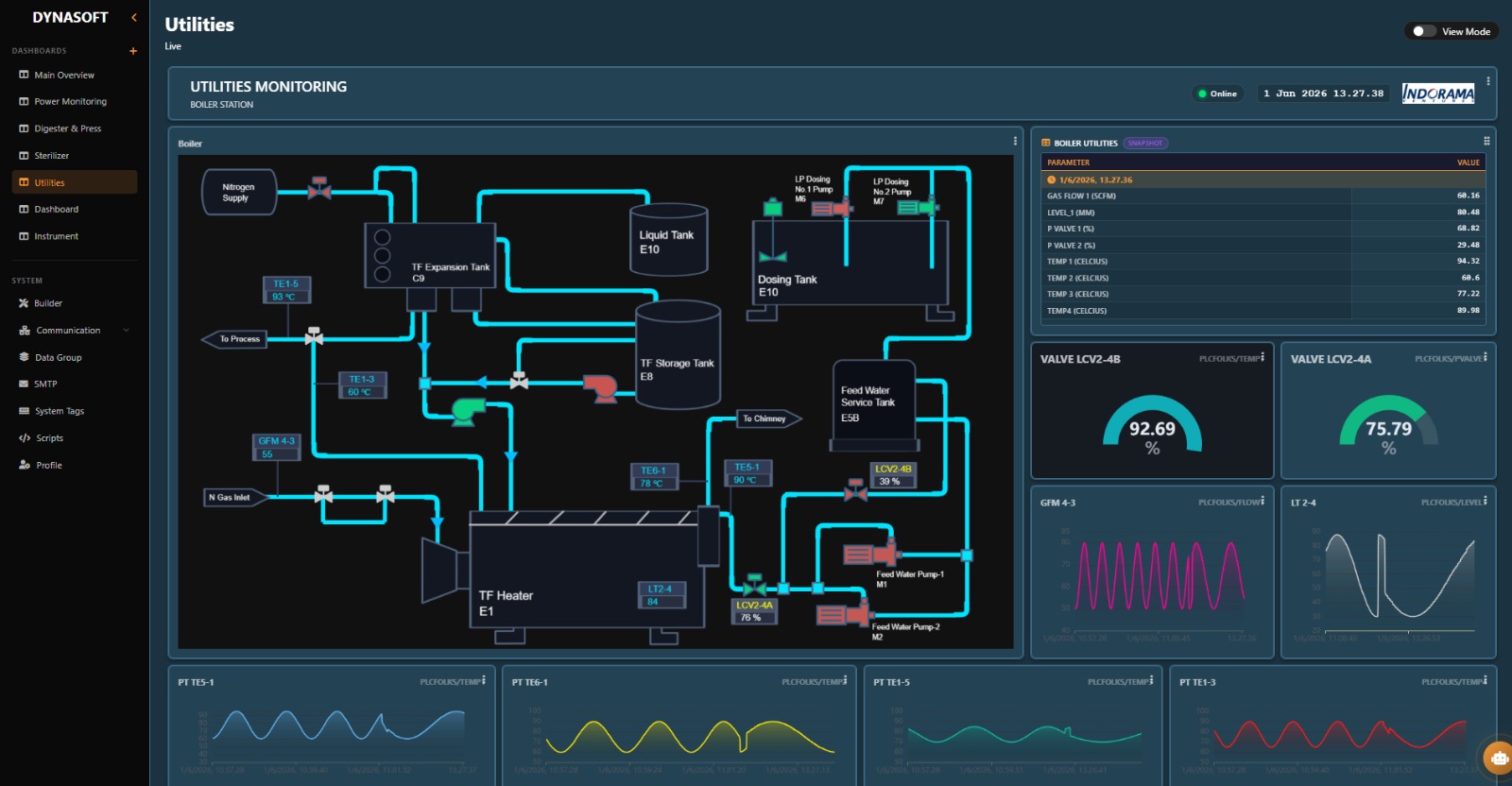Open options for PT TE6-1 chart
Viewport: 1512px width, 786px height.
845,680
